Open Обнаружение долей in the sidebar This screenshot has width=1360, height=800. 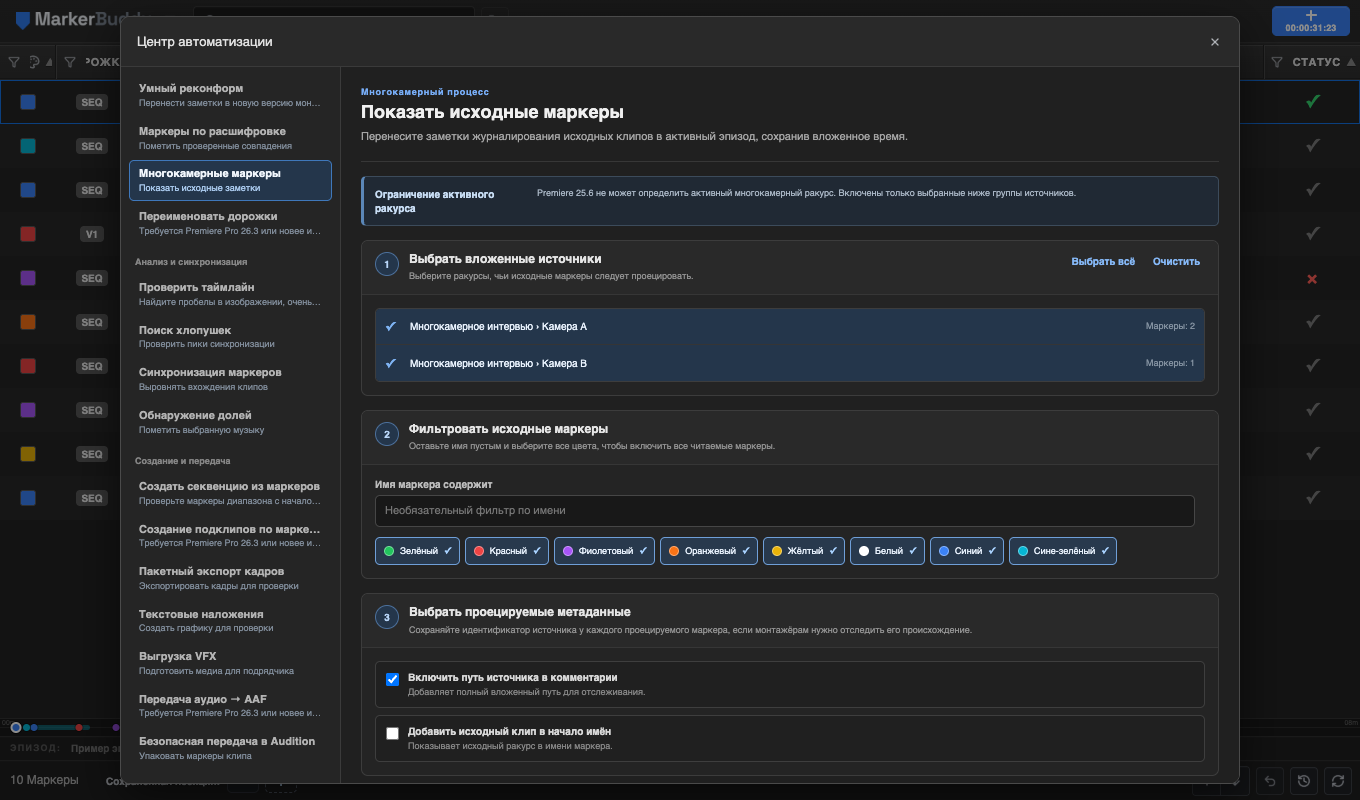click(x=230, y=421)
